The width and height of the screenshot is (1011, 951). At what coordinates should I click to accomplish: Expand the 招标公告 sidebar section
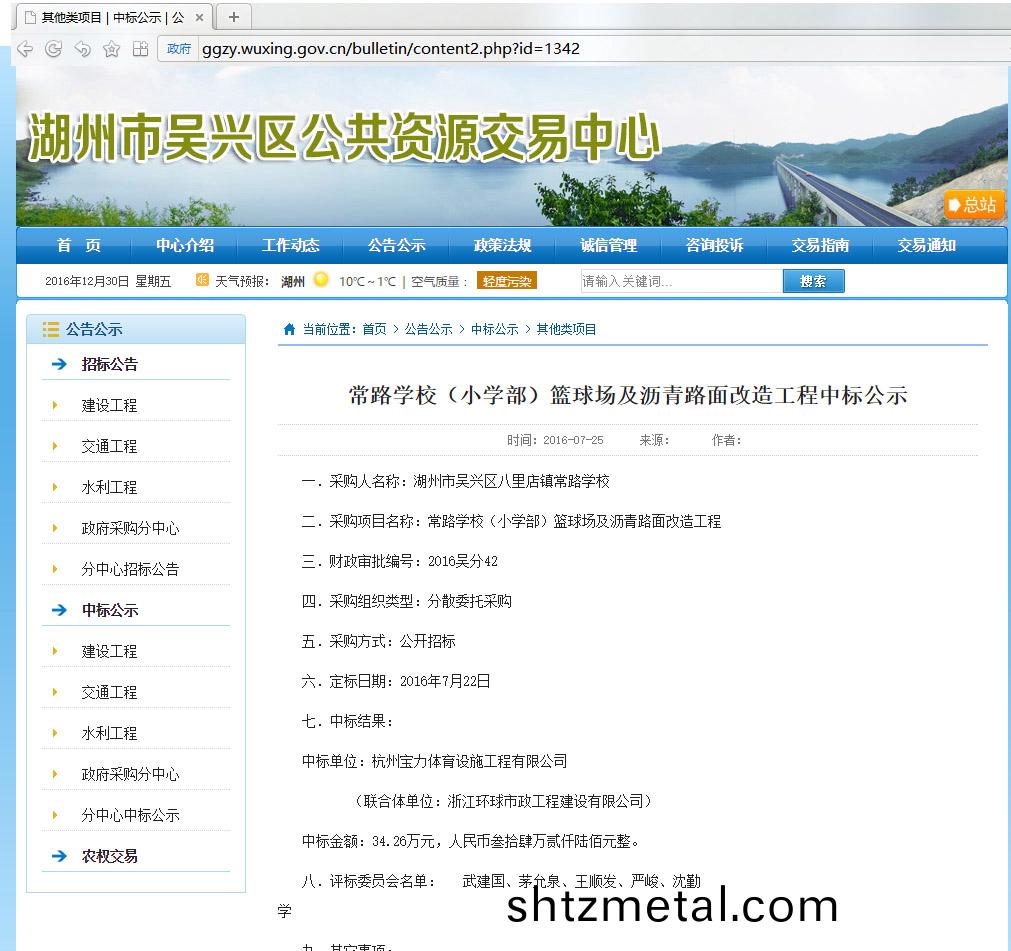(x=110, y=364)
